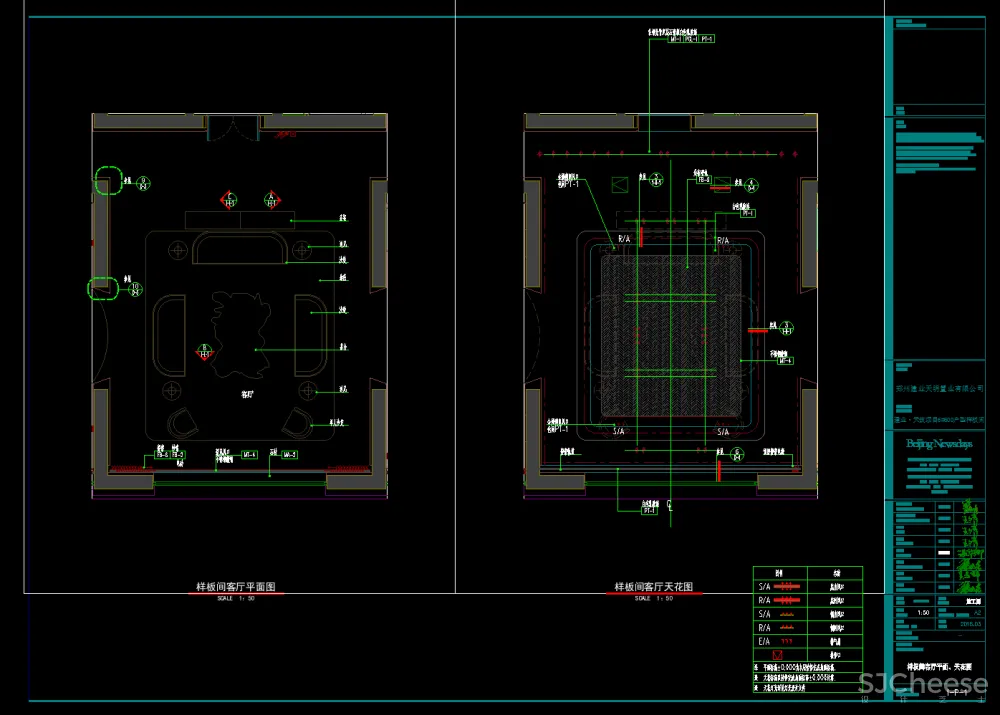Select the red crossed box legend symbol
1000x715 pixels.
[x=765, y=654]
